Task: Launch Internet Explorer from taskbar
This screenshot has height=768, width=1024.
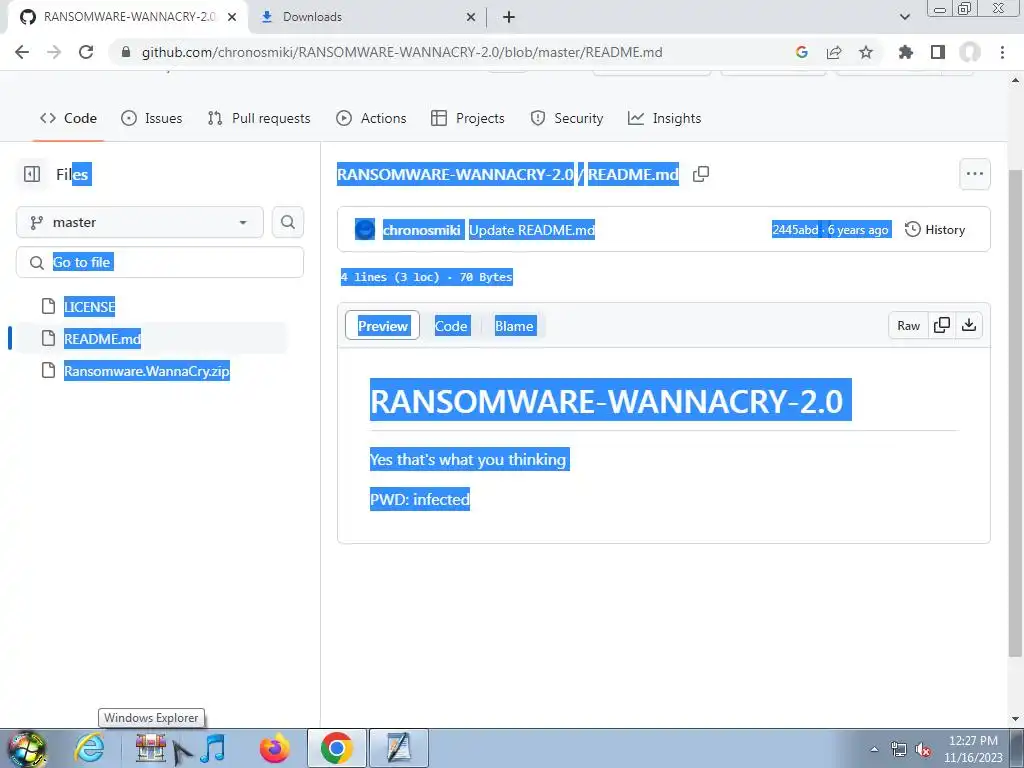Action: 89,748
